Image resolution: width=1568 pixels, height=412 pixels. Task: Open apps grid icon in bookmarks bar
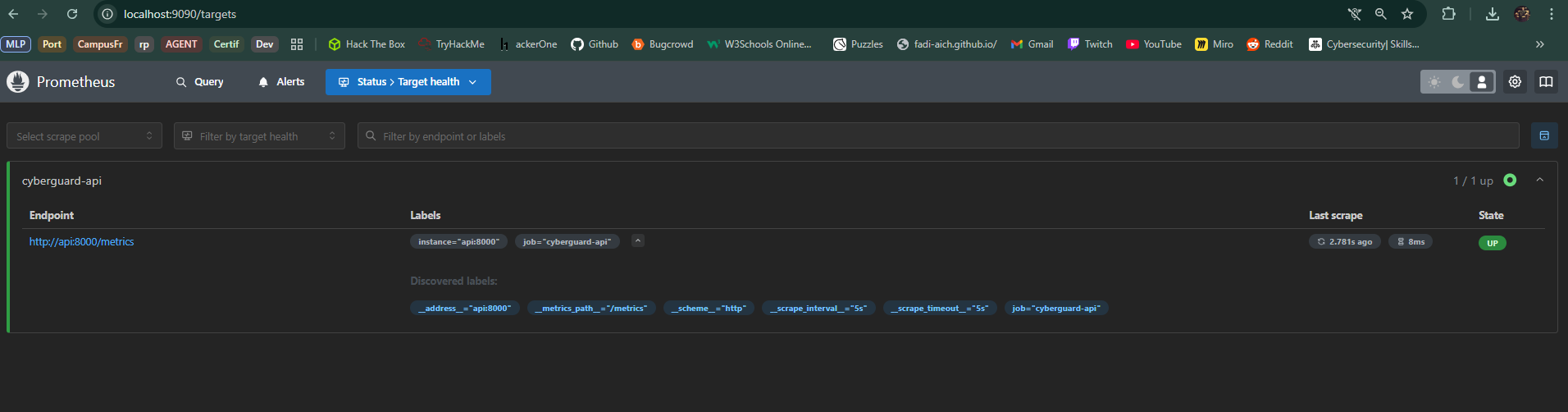(x=297, y=44)
